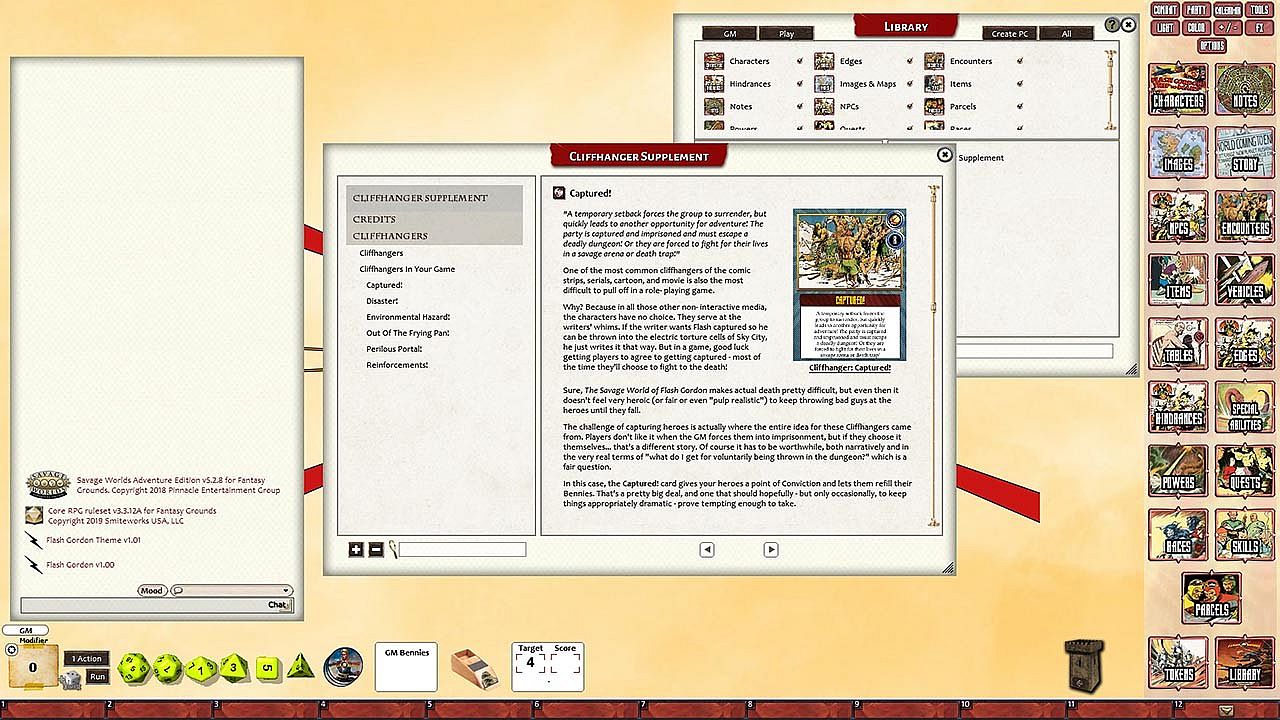
Task: Toggle the Parcels checkmark in Library
Action: (x=1019, y=106)
